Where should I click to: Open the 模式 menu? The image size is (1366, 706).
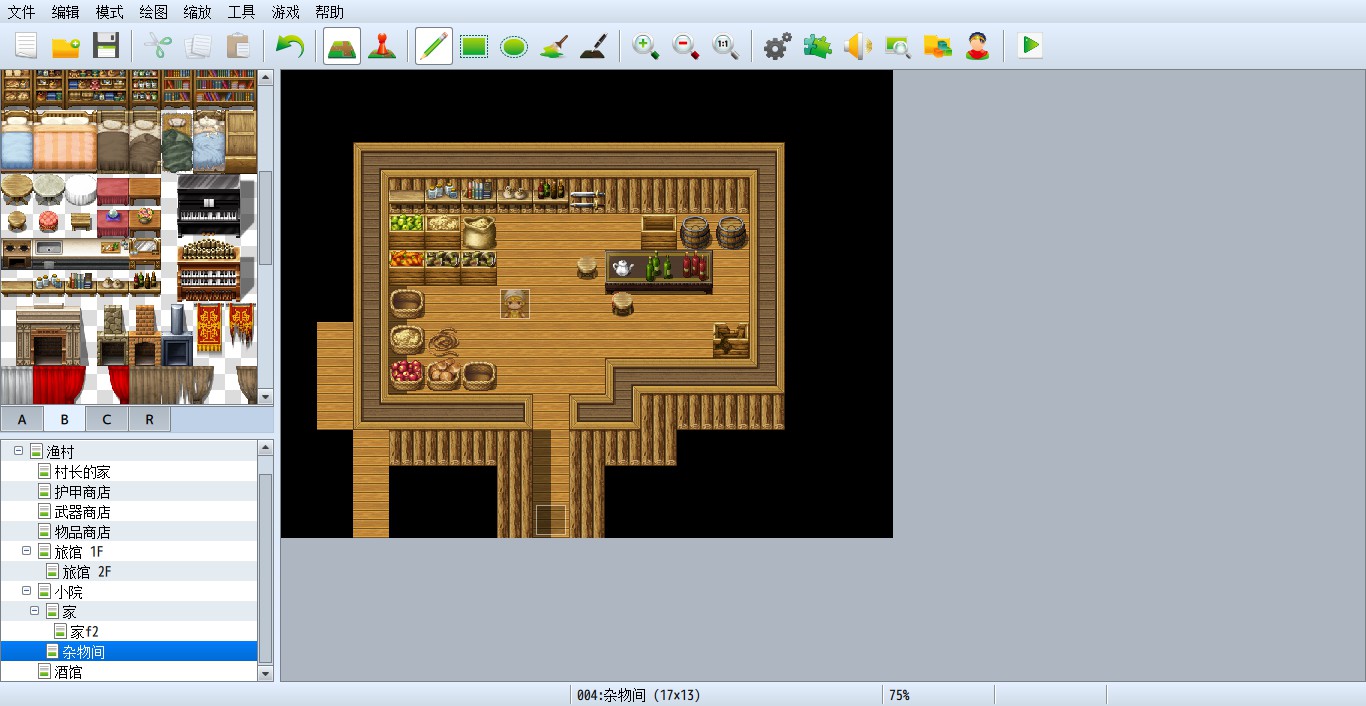coord(110,12)
